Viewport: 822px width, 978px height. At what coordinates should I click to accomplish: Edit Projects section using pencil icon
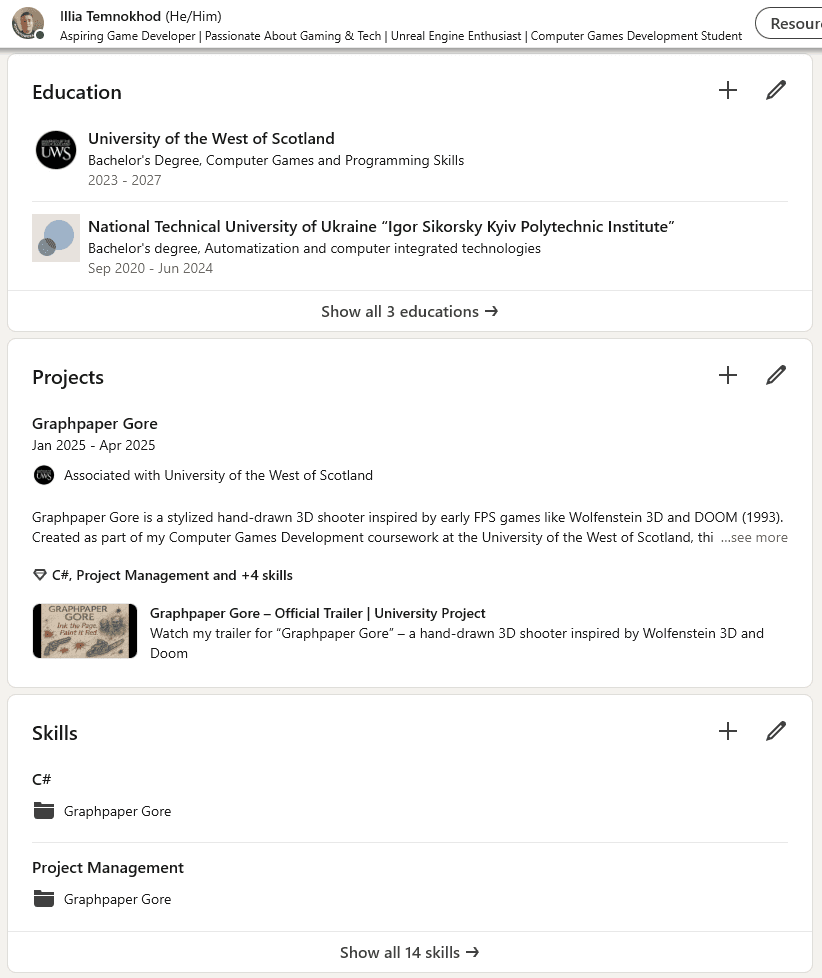tap(776, 375)
